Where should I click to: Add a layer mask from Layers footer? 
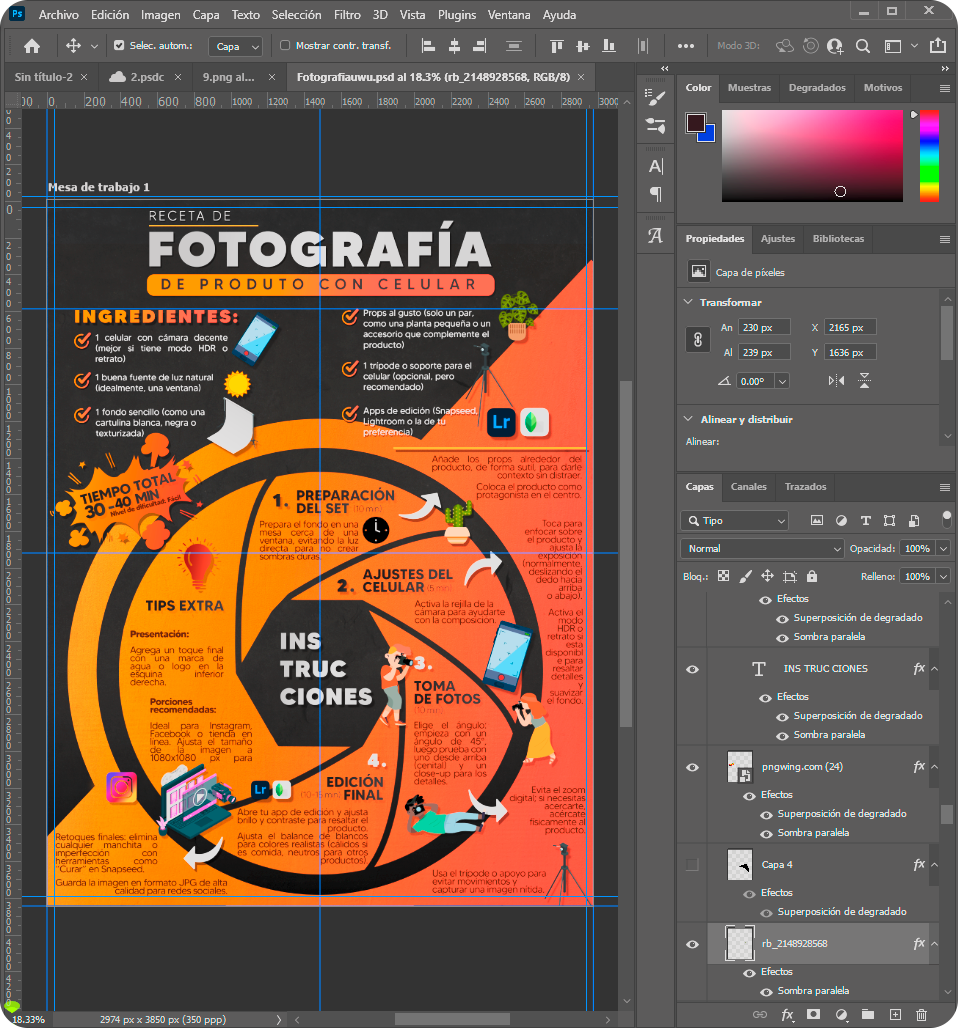(813, 1014)
